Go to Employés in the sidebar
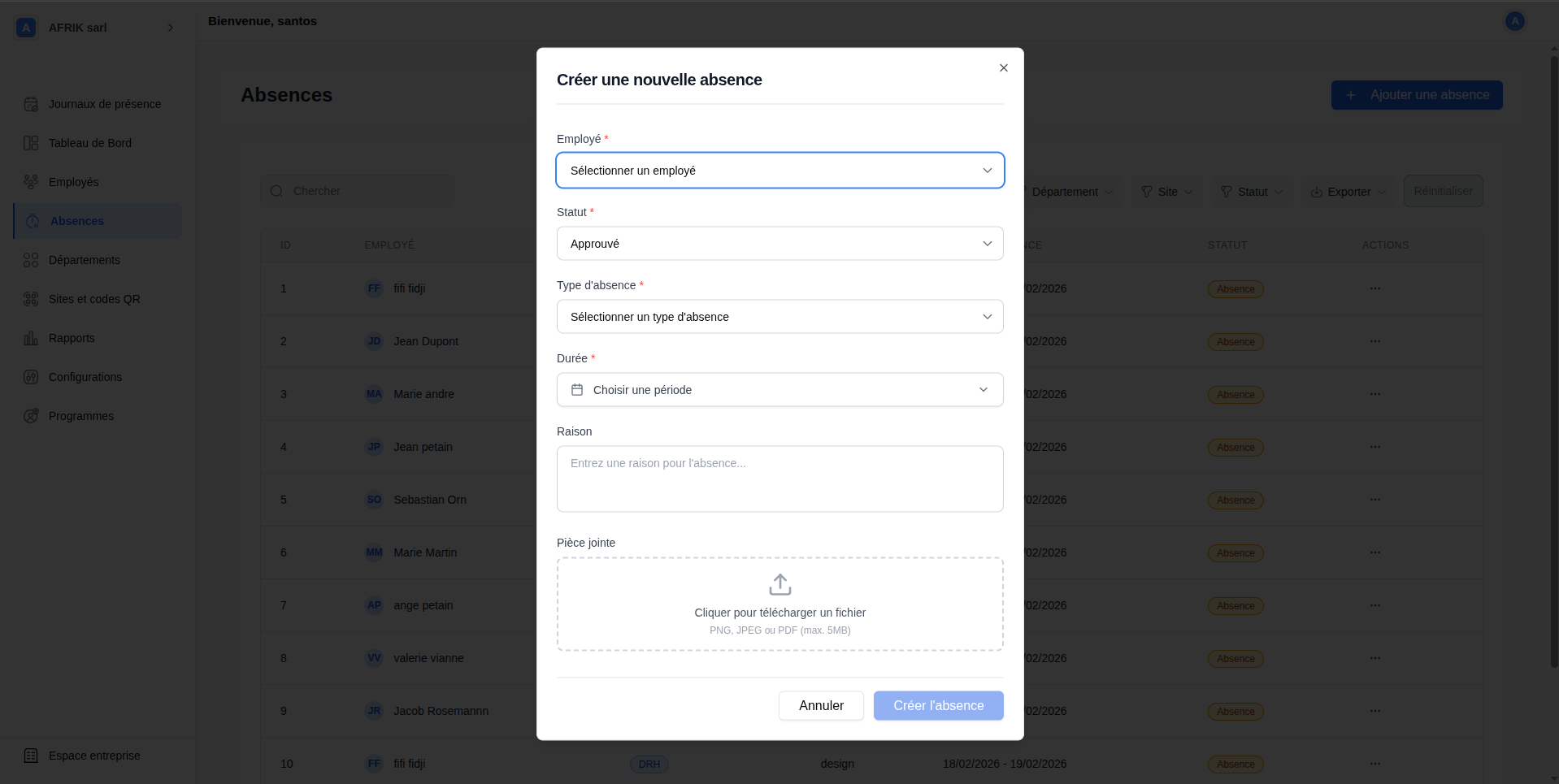 pyautogui.click(x=73, y=182)
